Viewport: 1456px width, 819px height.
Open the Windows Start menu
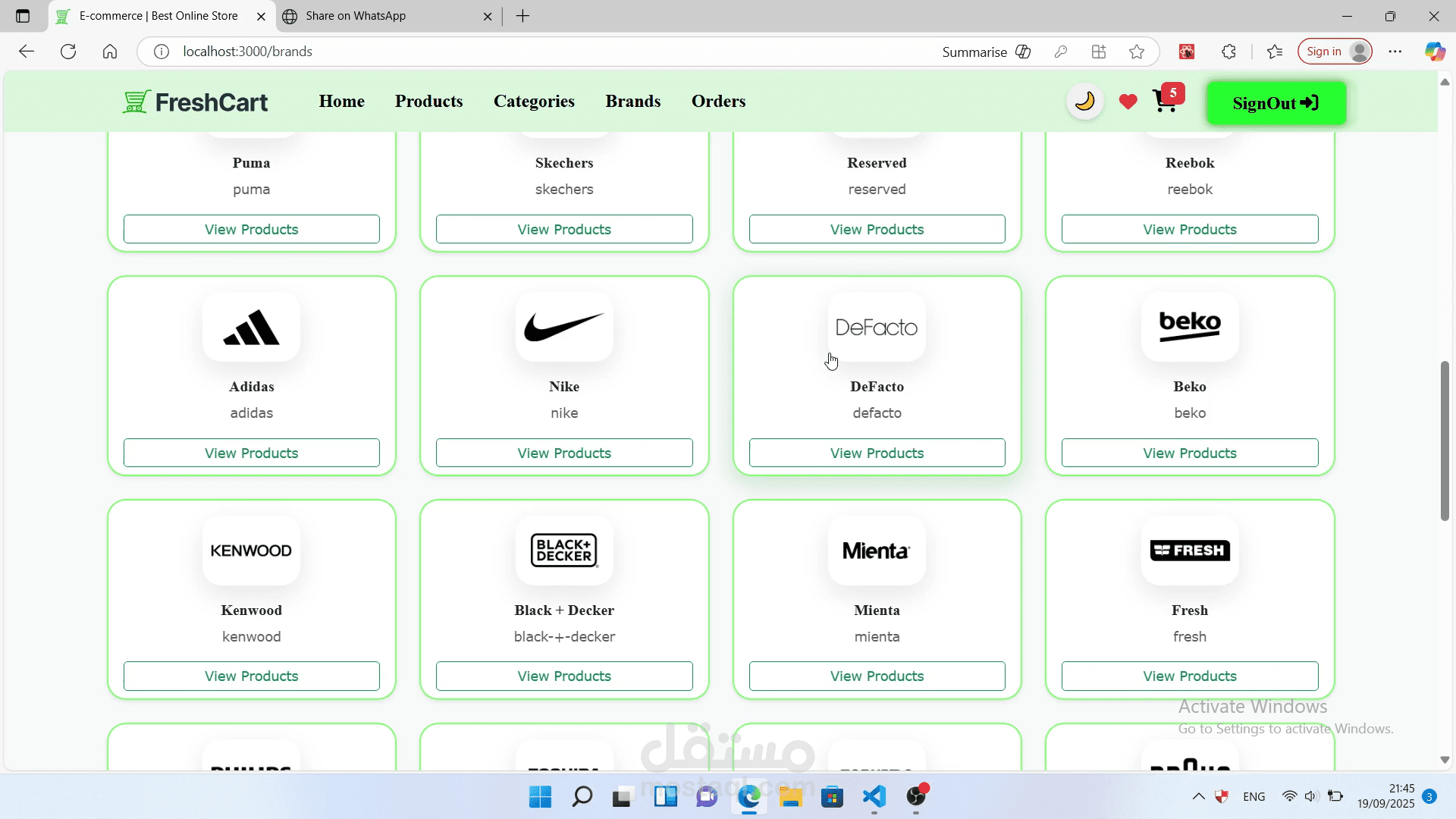coord(540,796)
